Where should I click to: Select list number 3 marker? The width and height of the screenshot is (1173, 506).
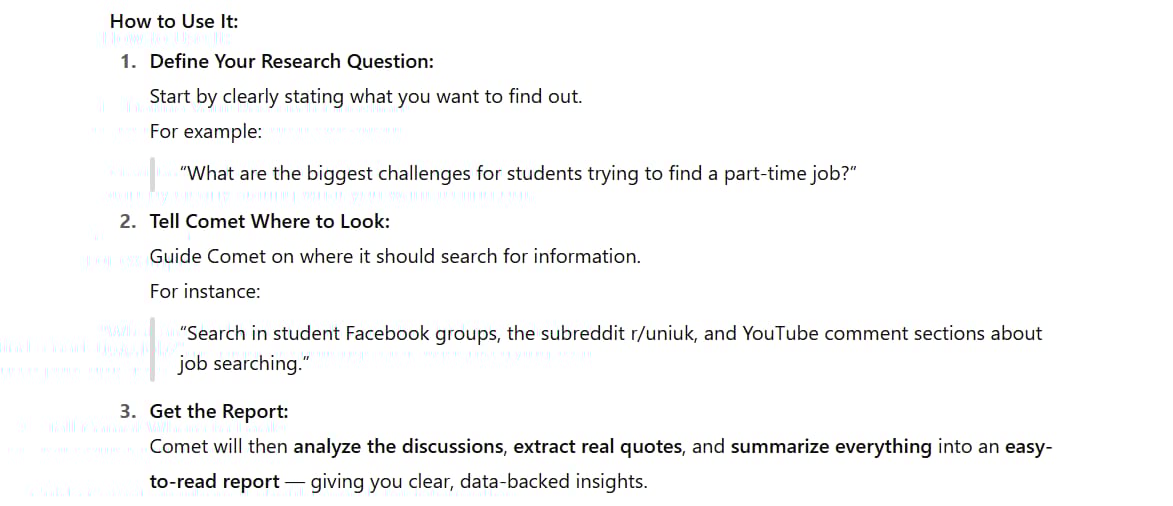click(129, 412)
